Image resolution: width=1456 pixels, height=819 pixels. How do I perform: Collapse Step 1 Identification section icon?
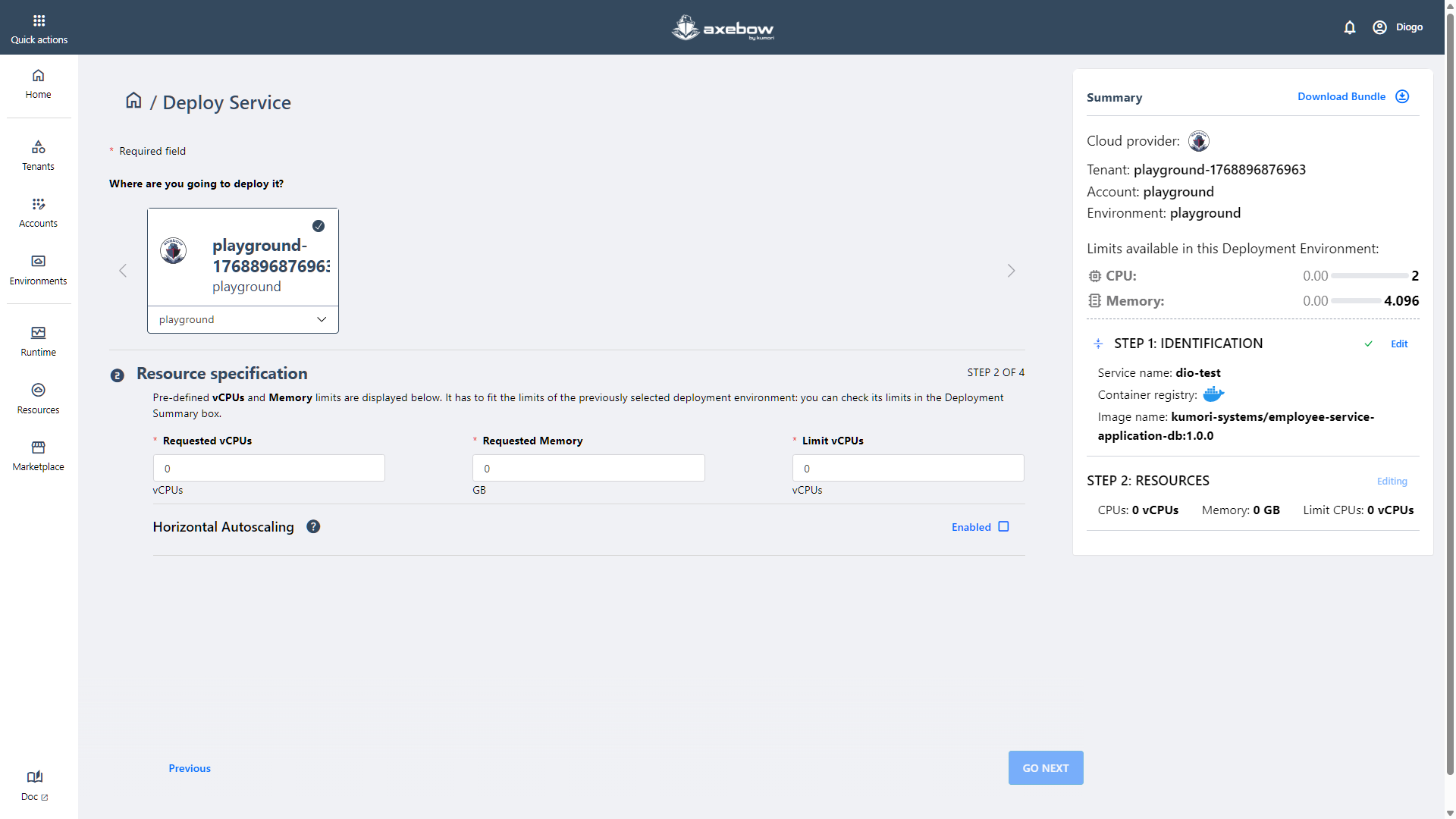pos(1098,344)
